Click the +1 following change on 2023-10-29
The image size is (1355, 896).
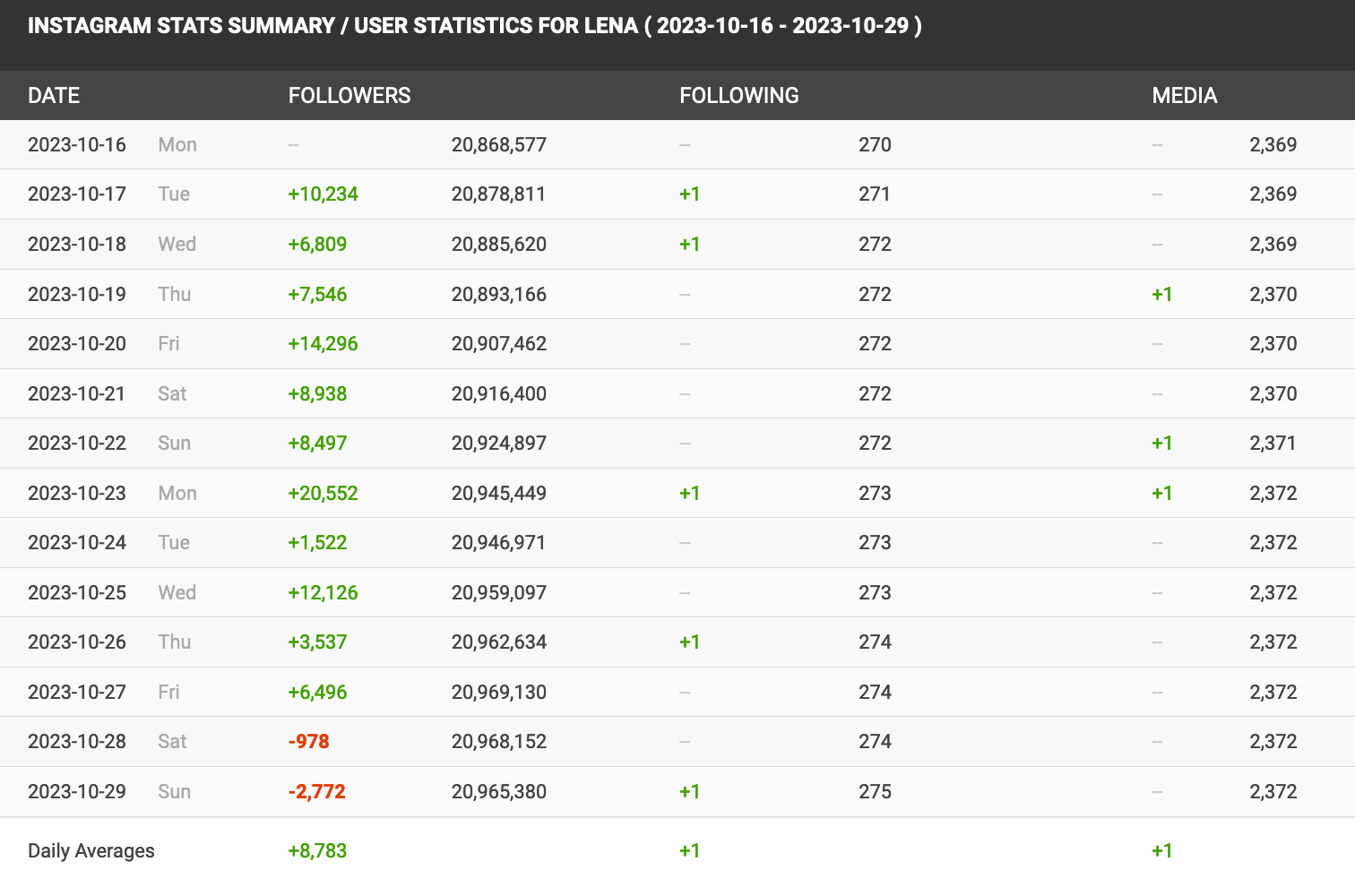point(690,792)
